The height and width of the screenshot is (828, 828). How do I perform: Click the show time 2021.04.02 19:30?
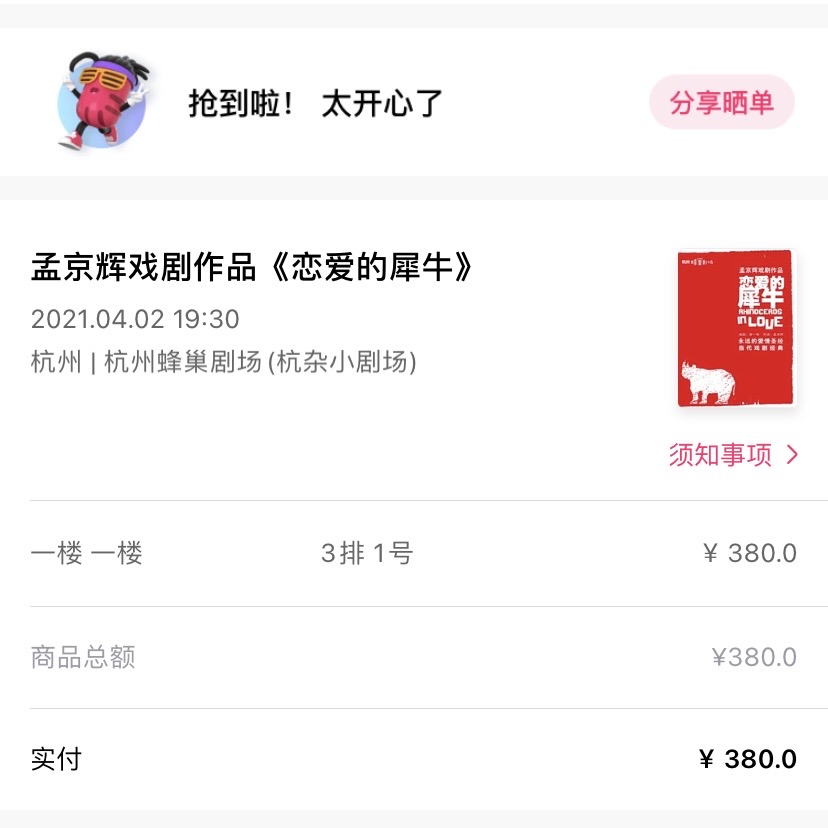tap(135, 319)
